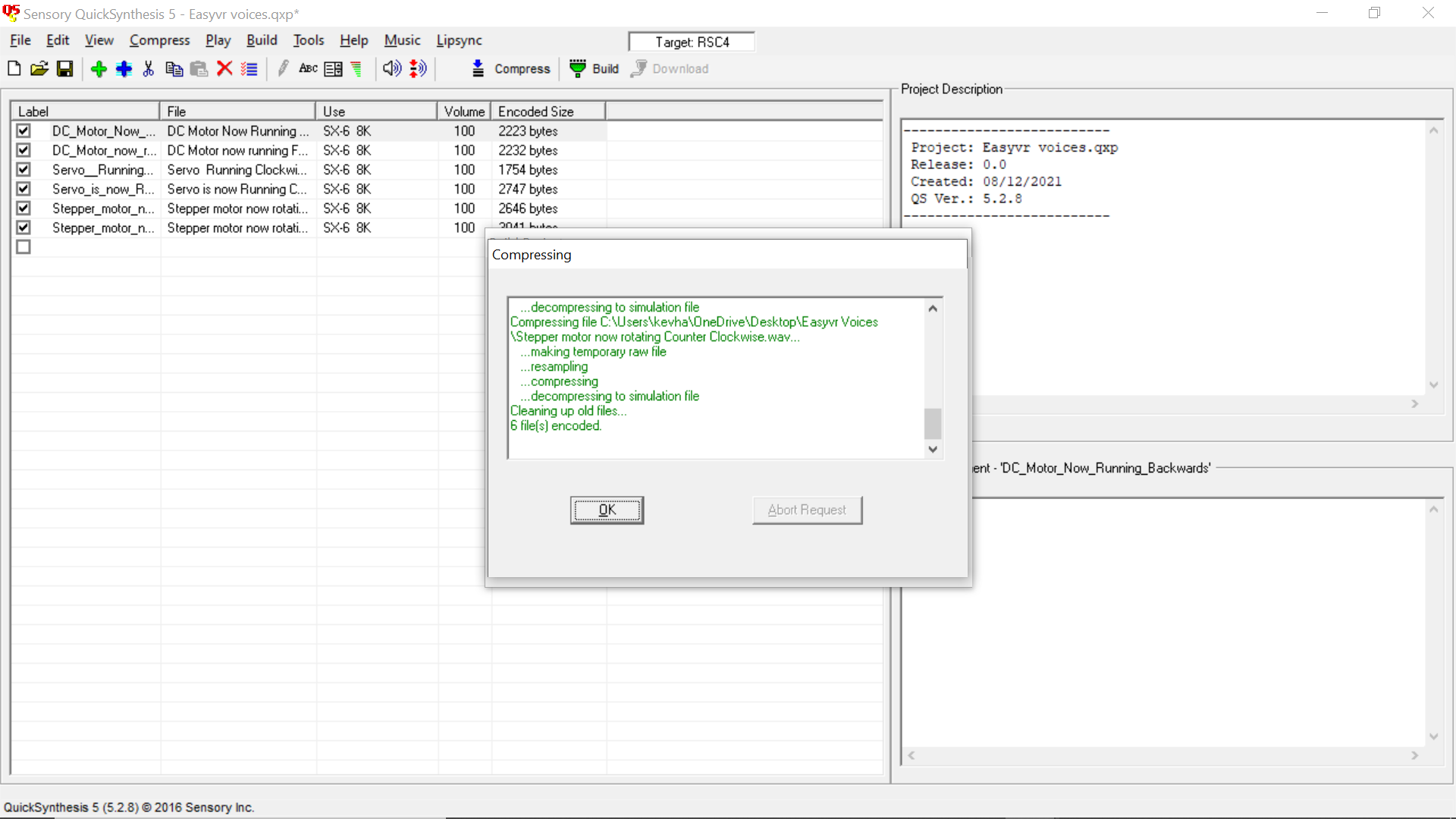Viewport: 1456px width, 819px height.
Task: Open the Compress menu
Action: coord(159,40)
